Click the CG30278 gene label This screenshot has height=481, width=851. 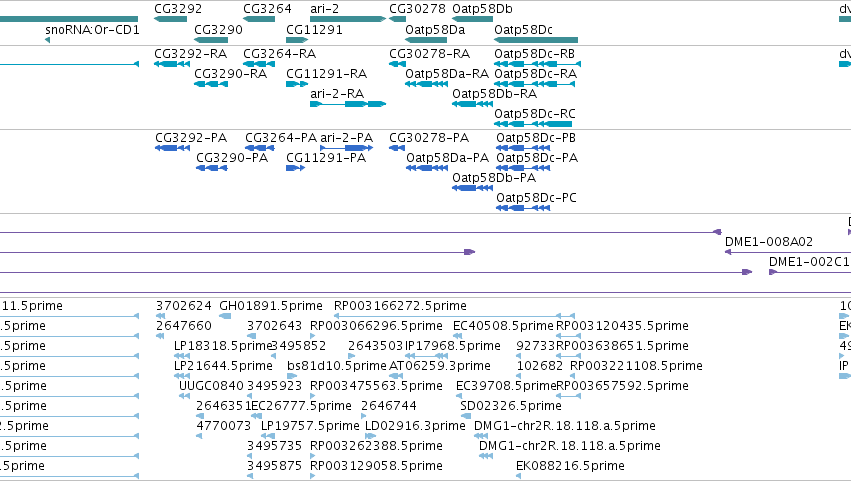point(417,9)
